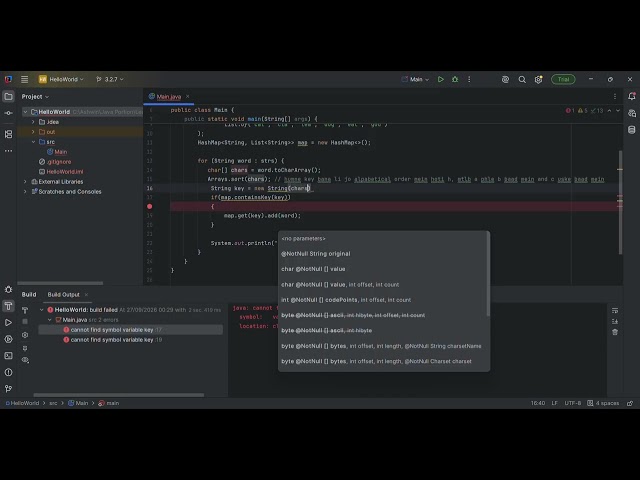Open the AI assistant icon in toolbar
Screen dimensions: 640x480
point(505,79)
